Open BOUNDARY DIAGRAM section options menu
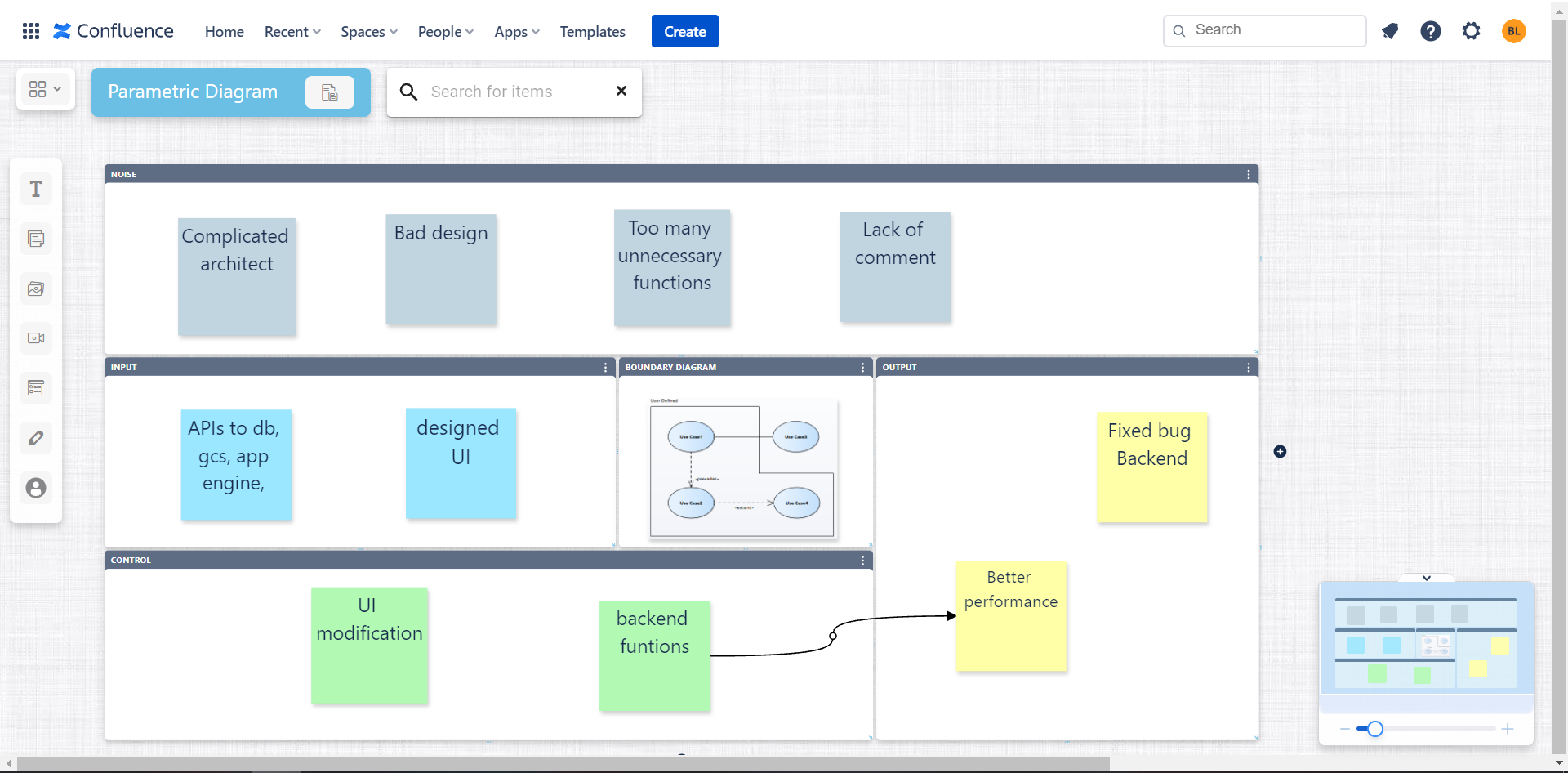This screenshot has width=1568, height=773. (862, 368)
